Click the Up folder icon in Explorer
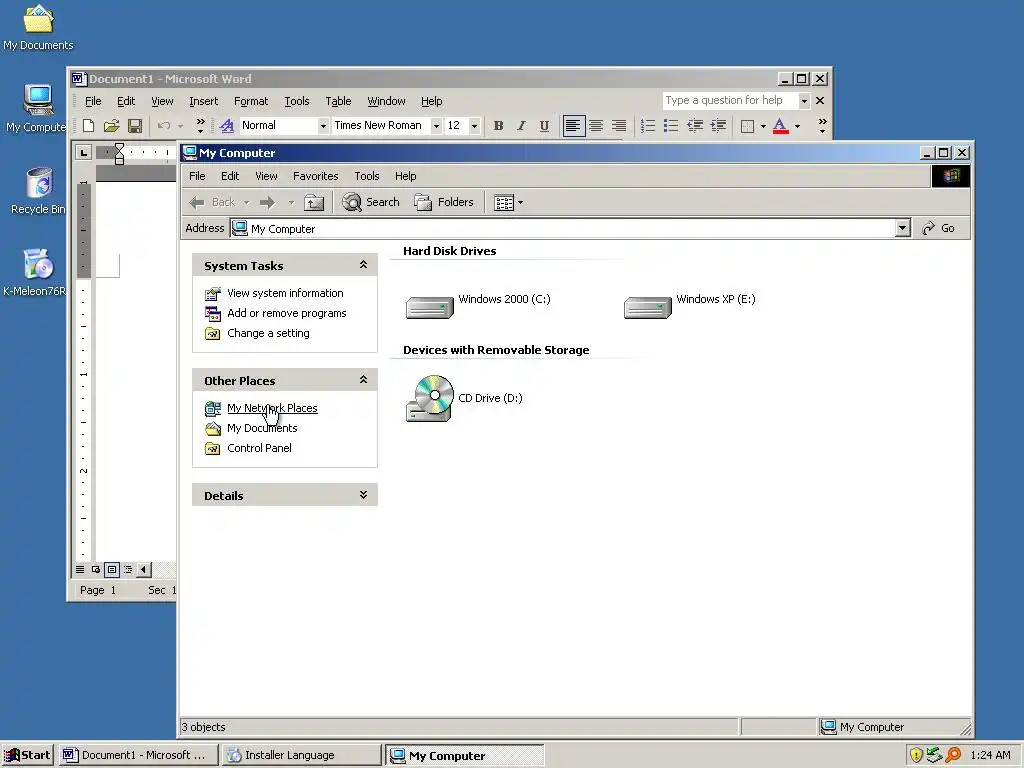The width and height of the screenshot is (1024, 768). pos(314,202)
